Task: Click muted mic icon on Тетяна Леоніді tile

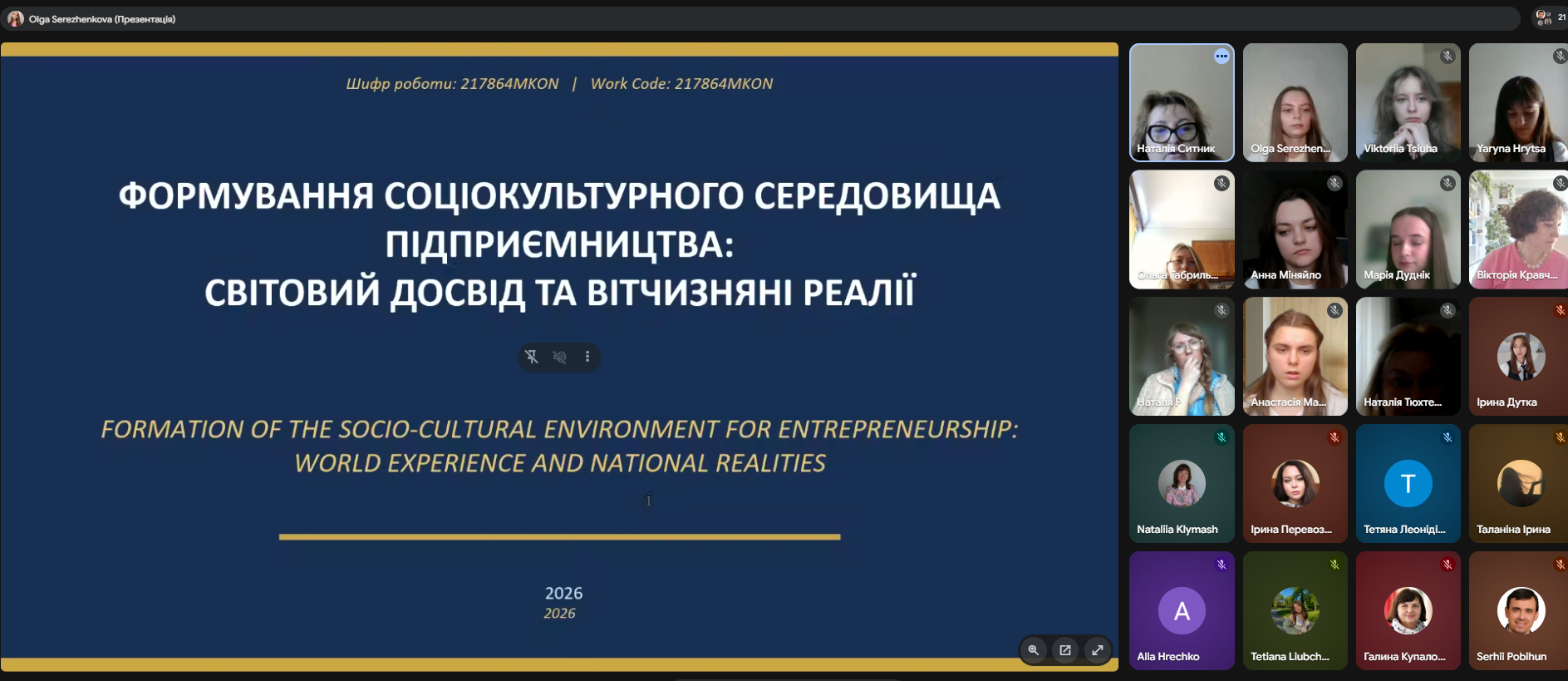Action: [1448, 437]
